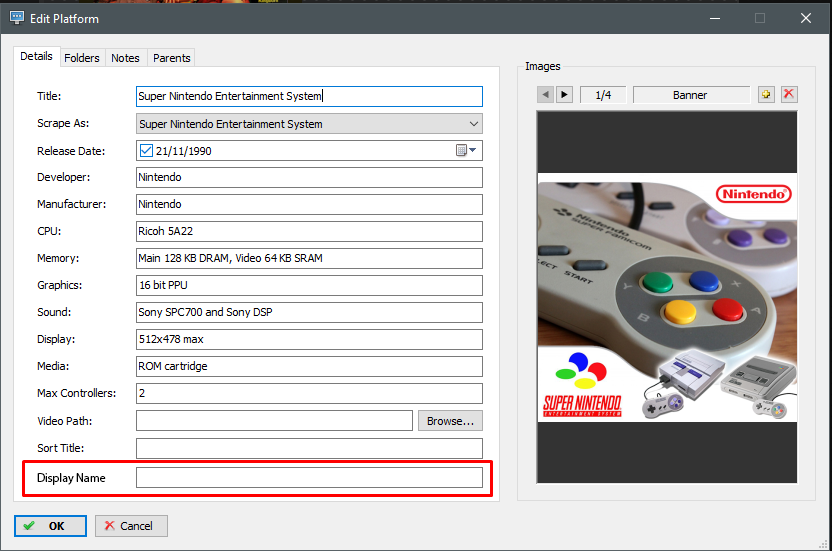Screen dimensions: 832x551
Task: Click the empty Display Name field
Action: [309, 478]
